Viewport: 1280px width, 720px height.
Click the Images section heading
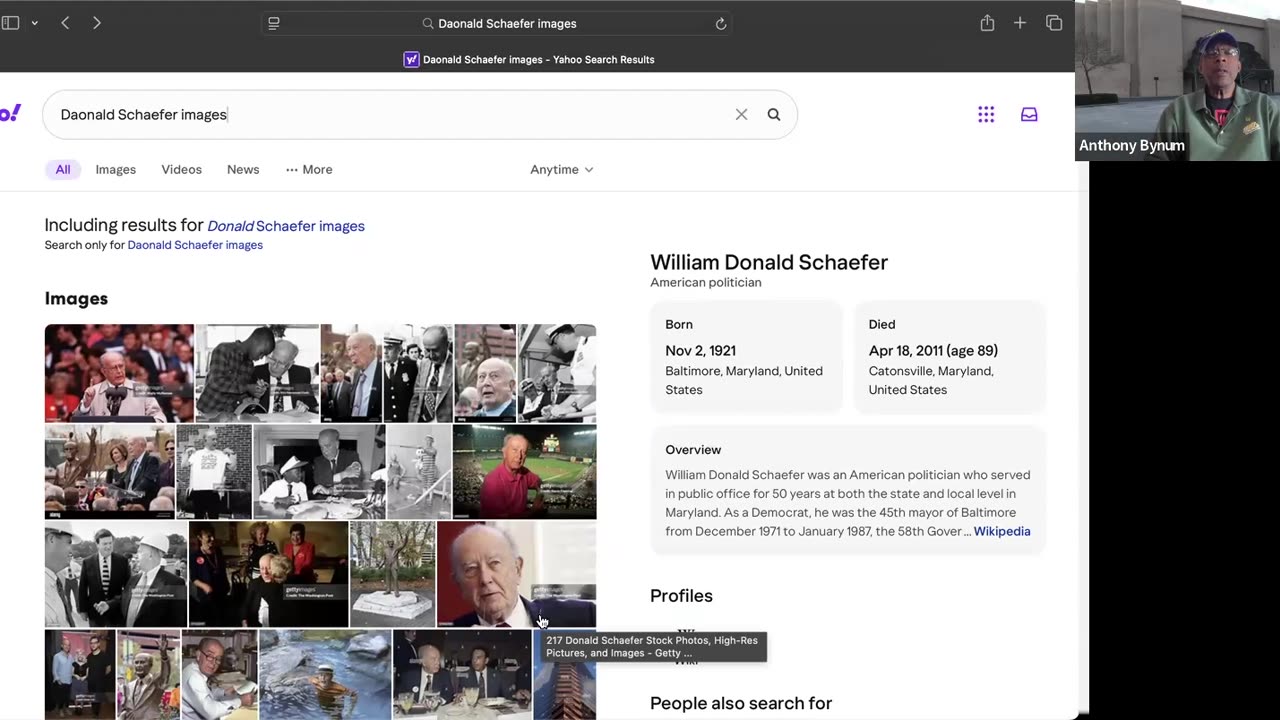point(76,298)
